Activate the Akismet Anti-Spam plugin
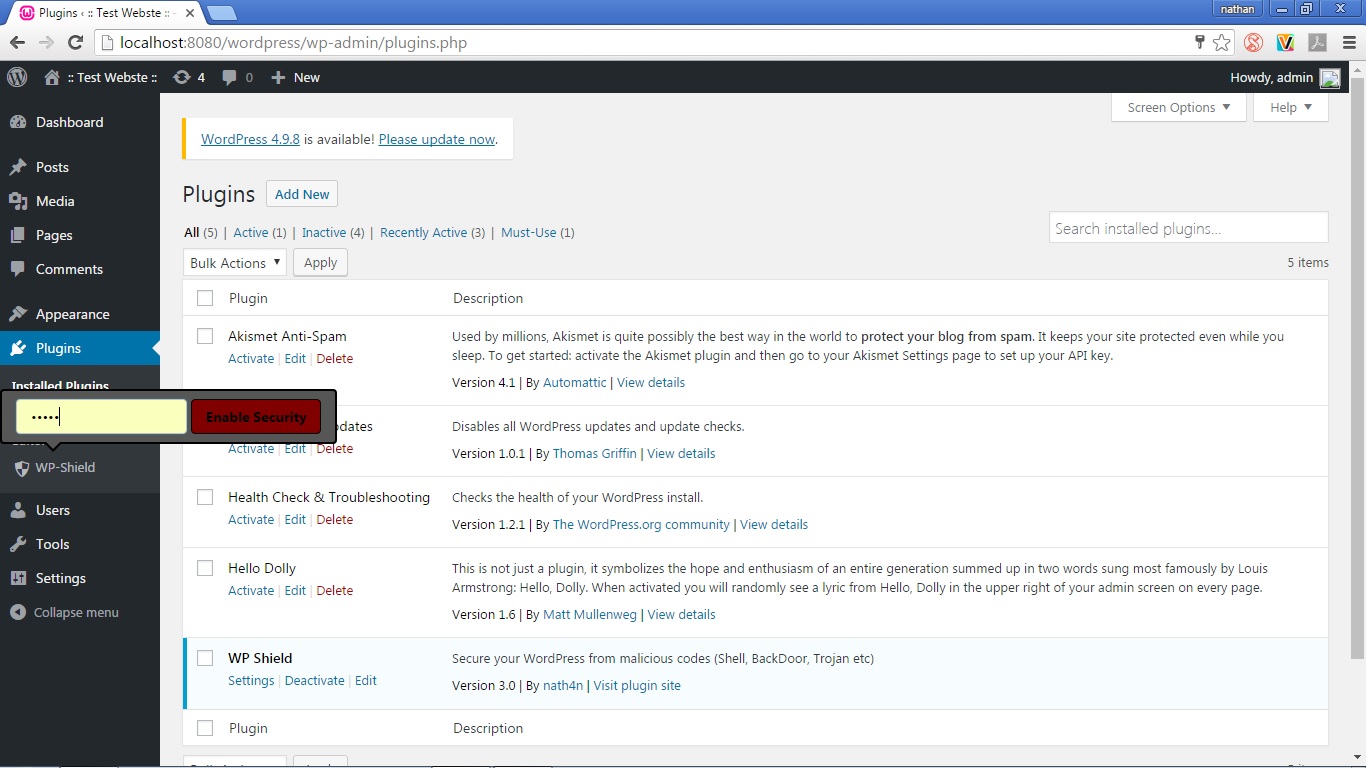Viewport: 1366px width, 768px height. tap(251, 359)
